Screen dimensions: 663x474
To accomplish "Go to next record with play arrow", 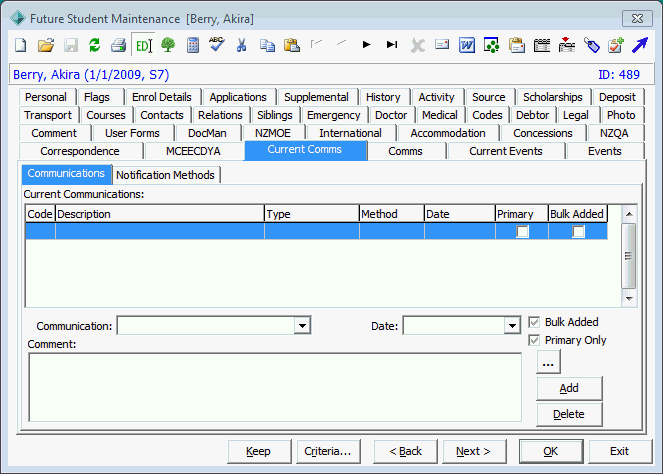I will pyautogui.click(x=367, y=44).
